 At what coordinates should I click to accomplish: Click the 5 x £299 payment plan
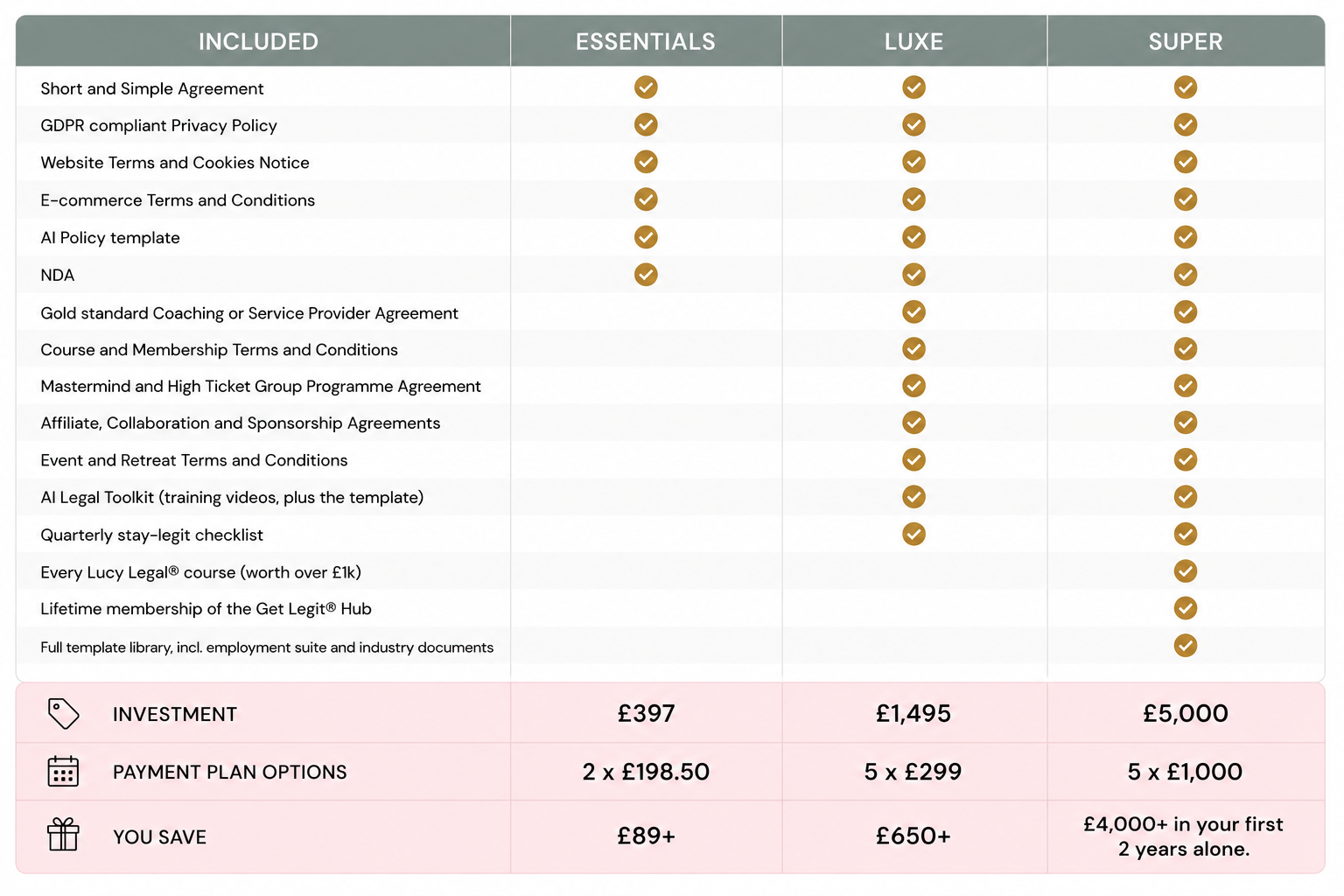pos(913,772)
